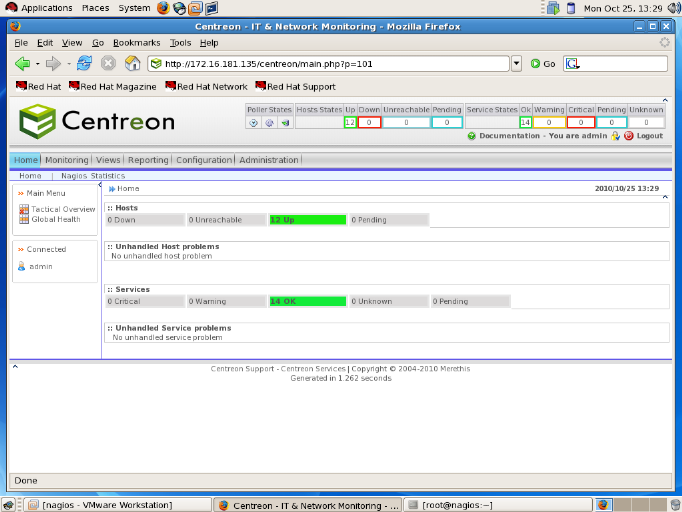Launch the email globe icon in the top panel
682x512 pixels.
179,8
